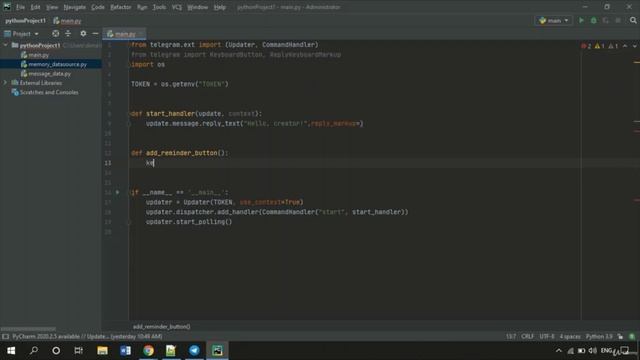Click pythonProject1 breadcrumb in navigation bar
Image resolution: width=640 pixels, height=360 pixels.
pyautogui.click(x=26, y=21)
